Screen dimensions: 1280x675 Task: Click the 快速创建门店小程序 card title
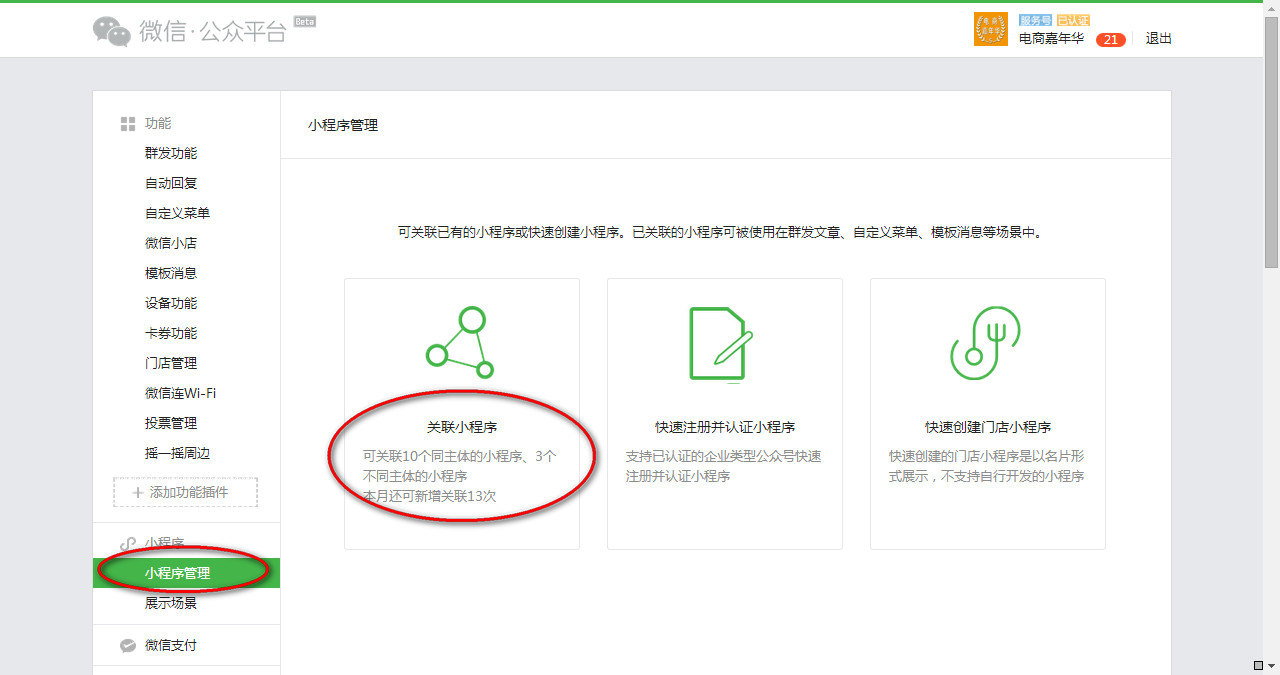pos(988,427)
